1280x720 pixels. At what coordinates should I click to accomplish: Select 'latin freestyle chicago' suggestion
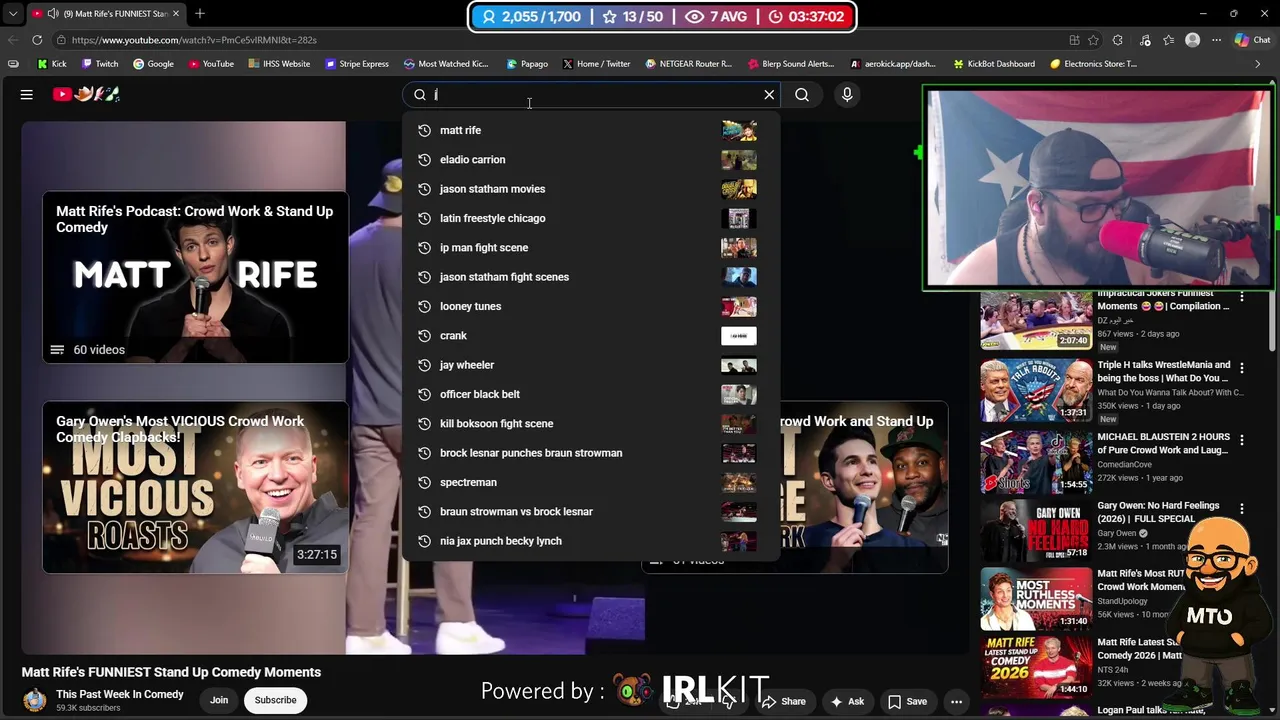pos(591,218)
